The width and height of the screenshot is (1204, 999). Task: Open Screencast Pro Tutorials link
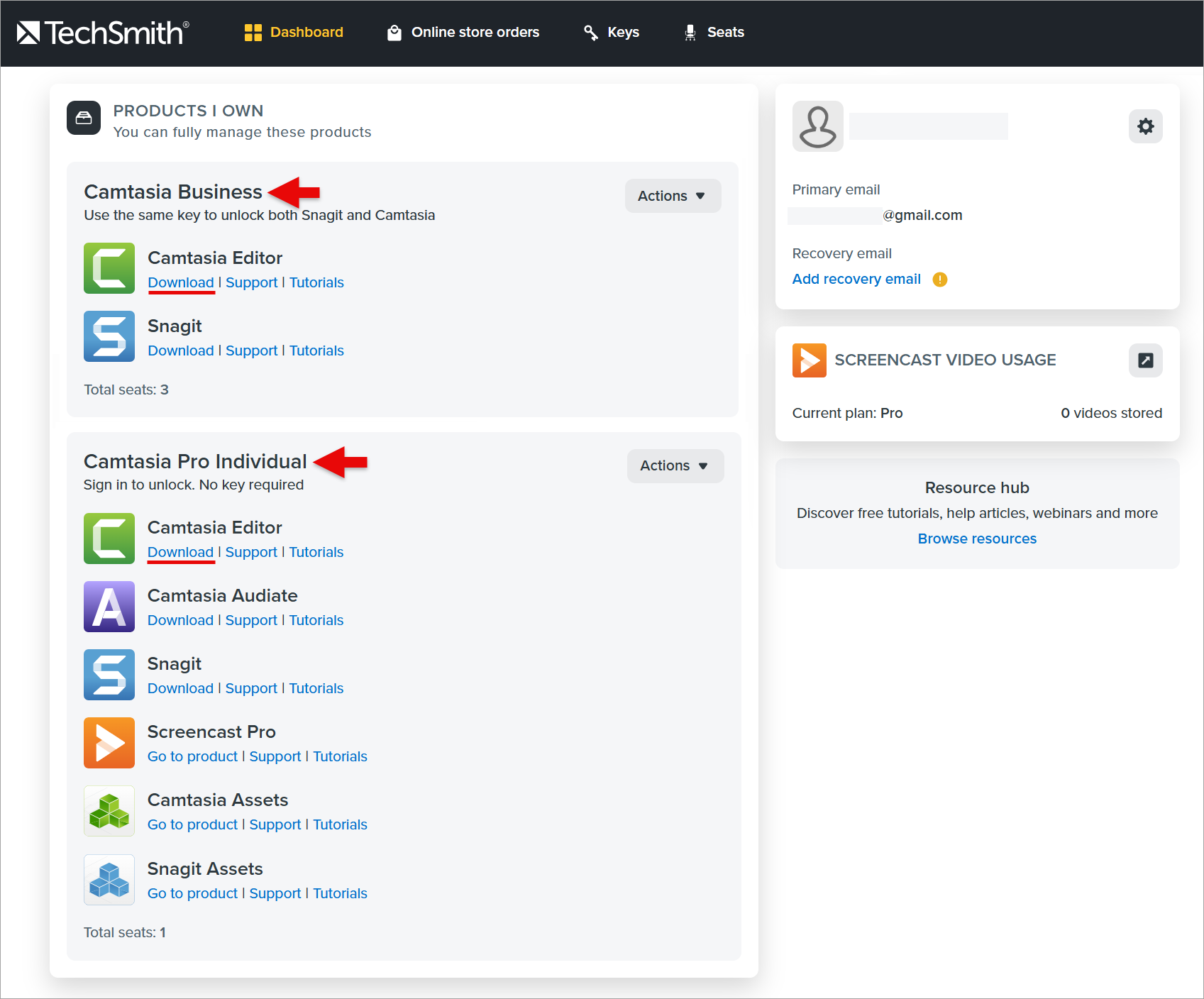[341, 756]
